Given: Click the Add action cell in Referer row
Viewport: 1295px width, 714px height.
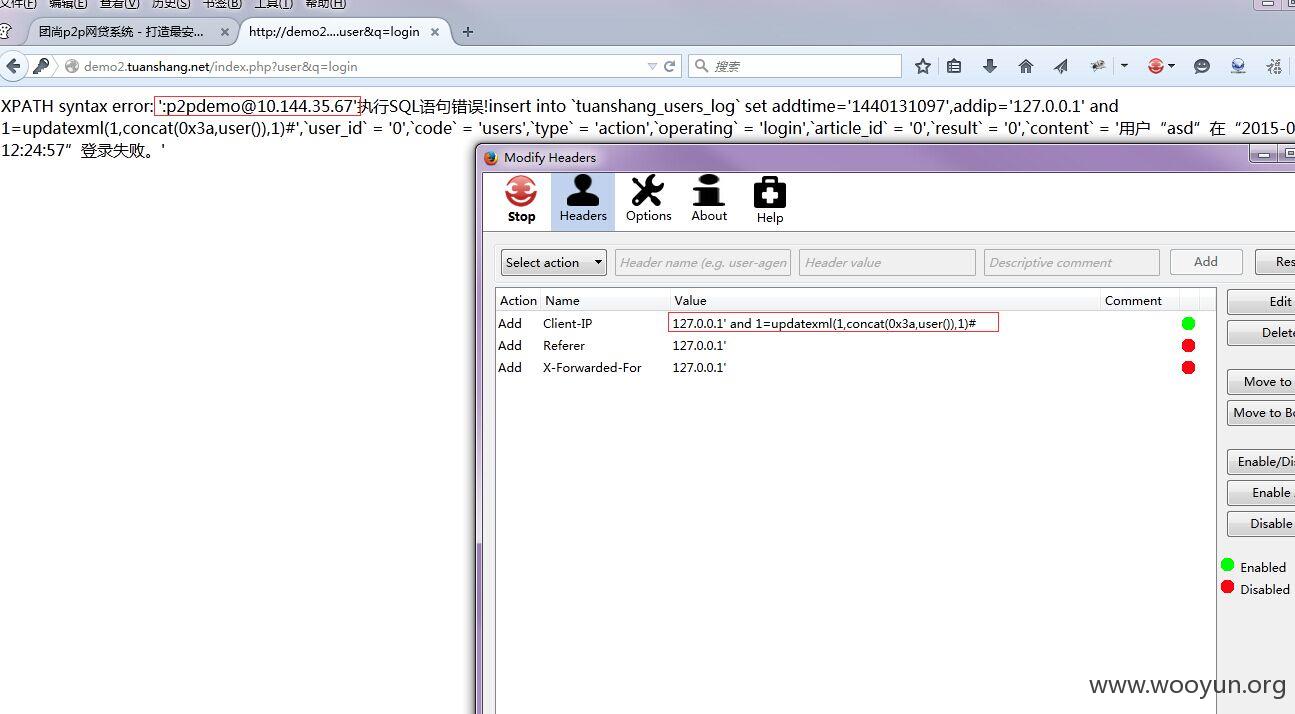Looking at the screenshot, I should (510, 345).
